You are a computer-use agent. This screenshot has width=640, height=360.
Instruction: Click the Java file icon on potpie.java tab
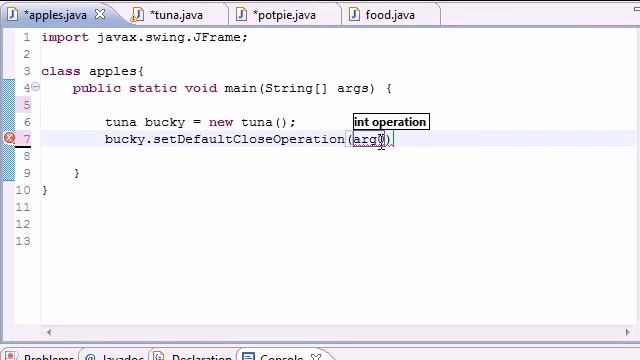coord(242,15)
